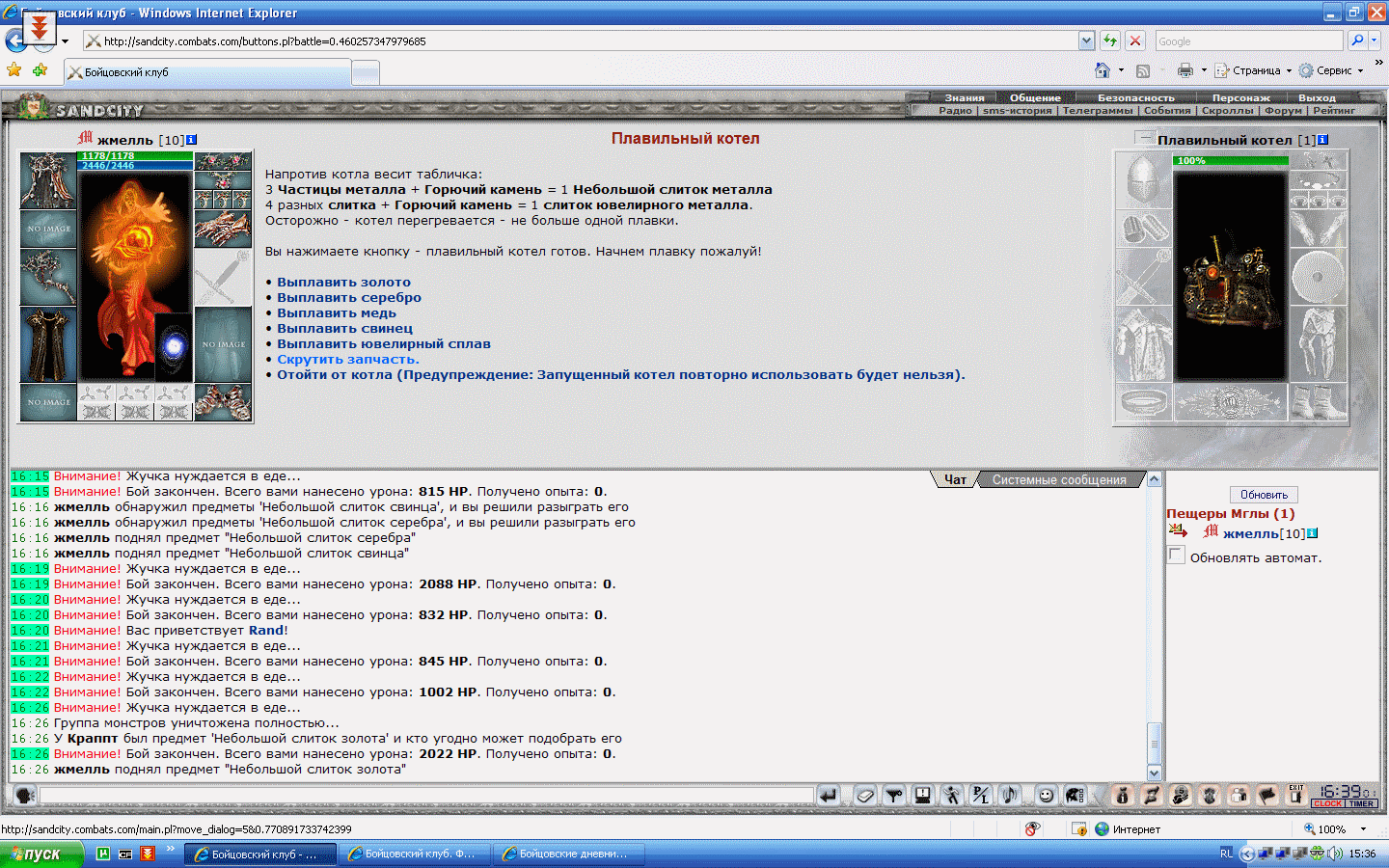Click the hourglass icon in bottom bar
Screen dimensions: 1389x868
coord(1151,796)
